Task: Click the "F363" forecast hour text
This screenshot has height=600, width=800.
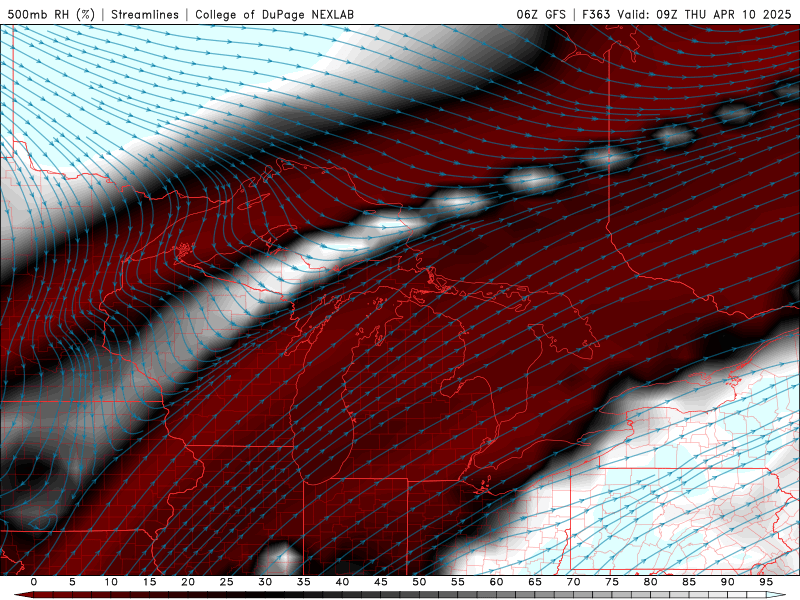Action: 596,14
